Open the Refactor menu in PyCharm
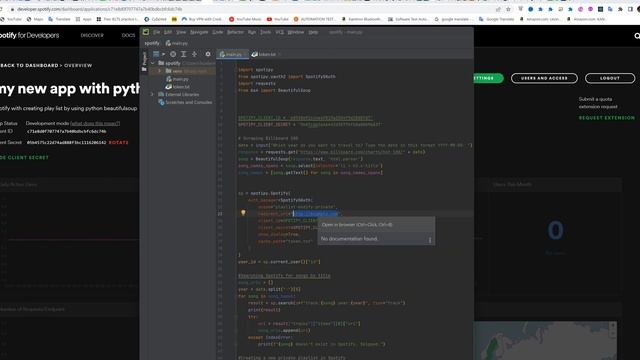The image size is (640, 360). pyautogui.click(x=235, y=32)
